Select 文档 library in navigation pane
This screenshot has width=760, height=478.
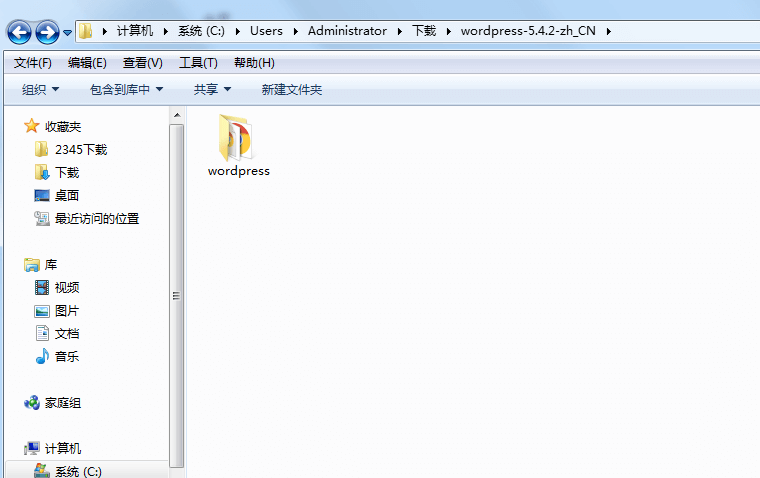(67, 334)
